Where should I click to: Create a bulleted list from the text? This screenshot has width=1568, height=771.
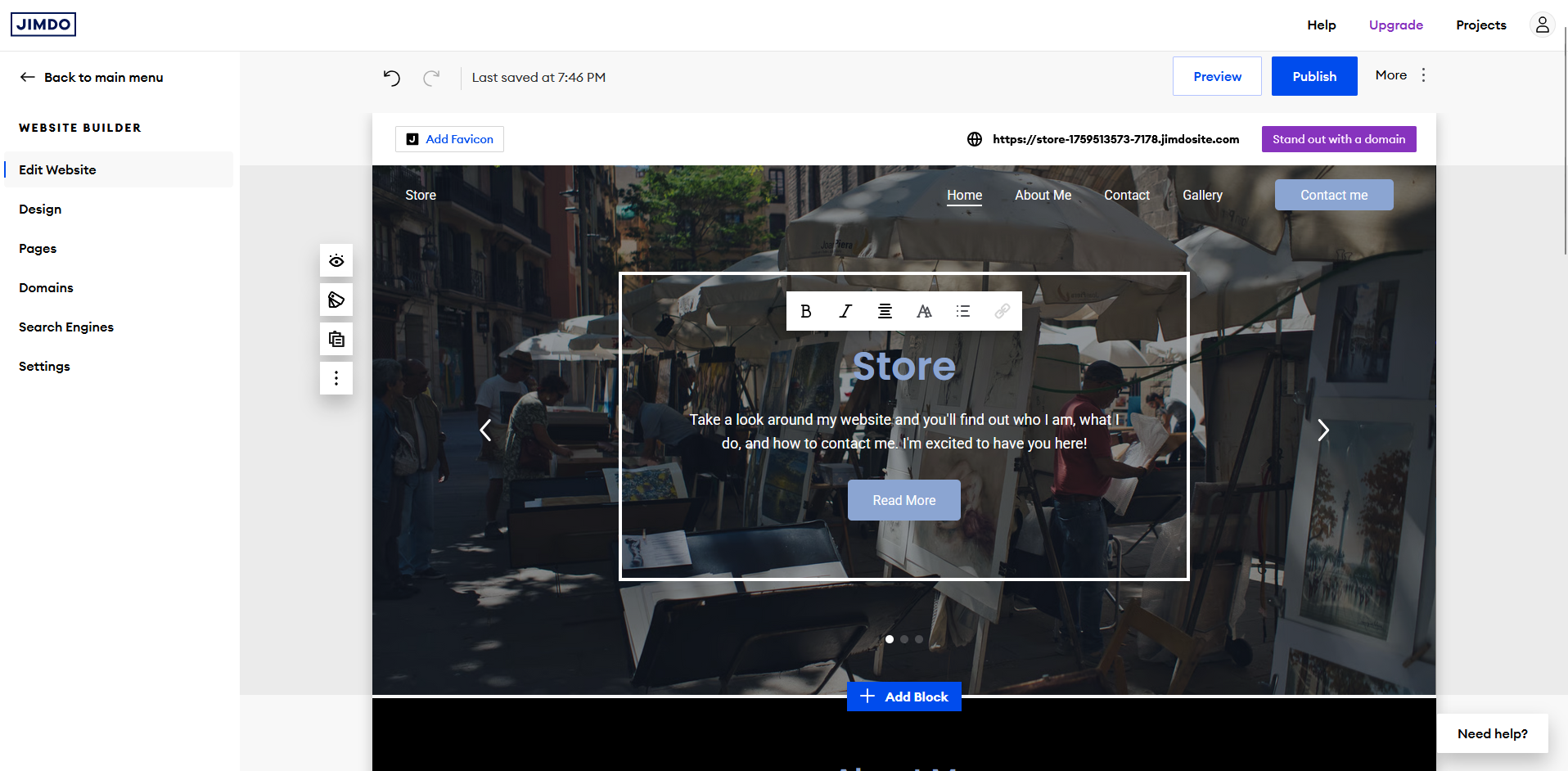coord(963,311)
